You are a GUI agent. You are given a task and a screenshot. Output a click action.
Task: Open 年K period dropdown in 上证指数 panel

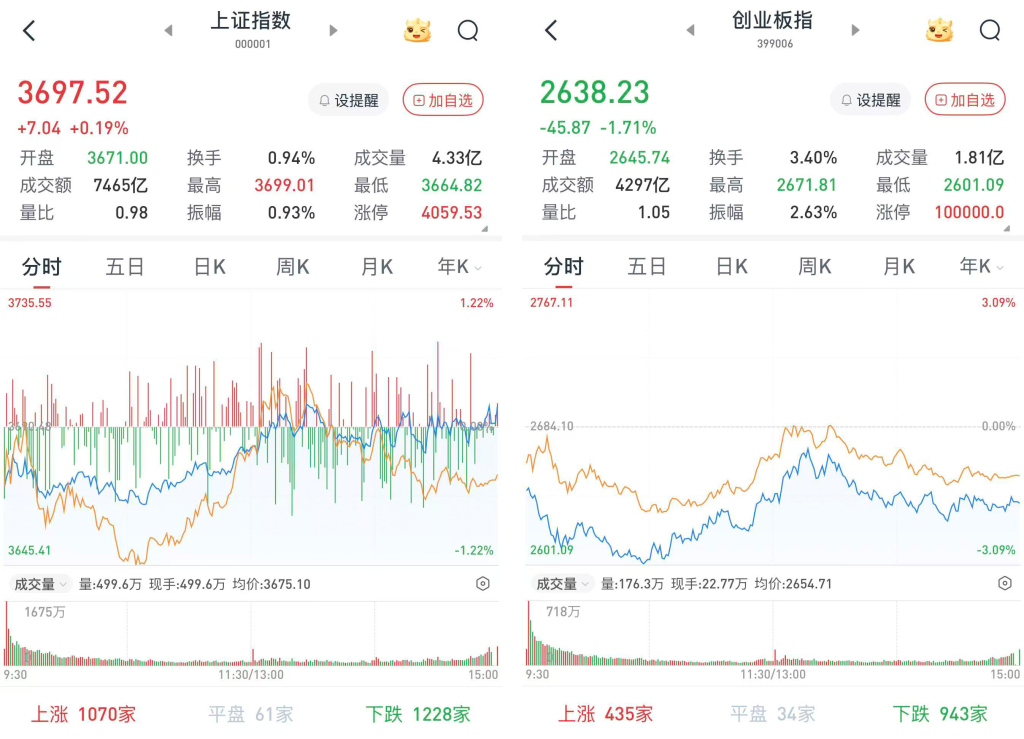[x=460, y=266]
